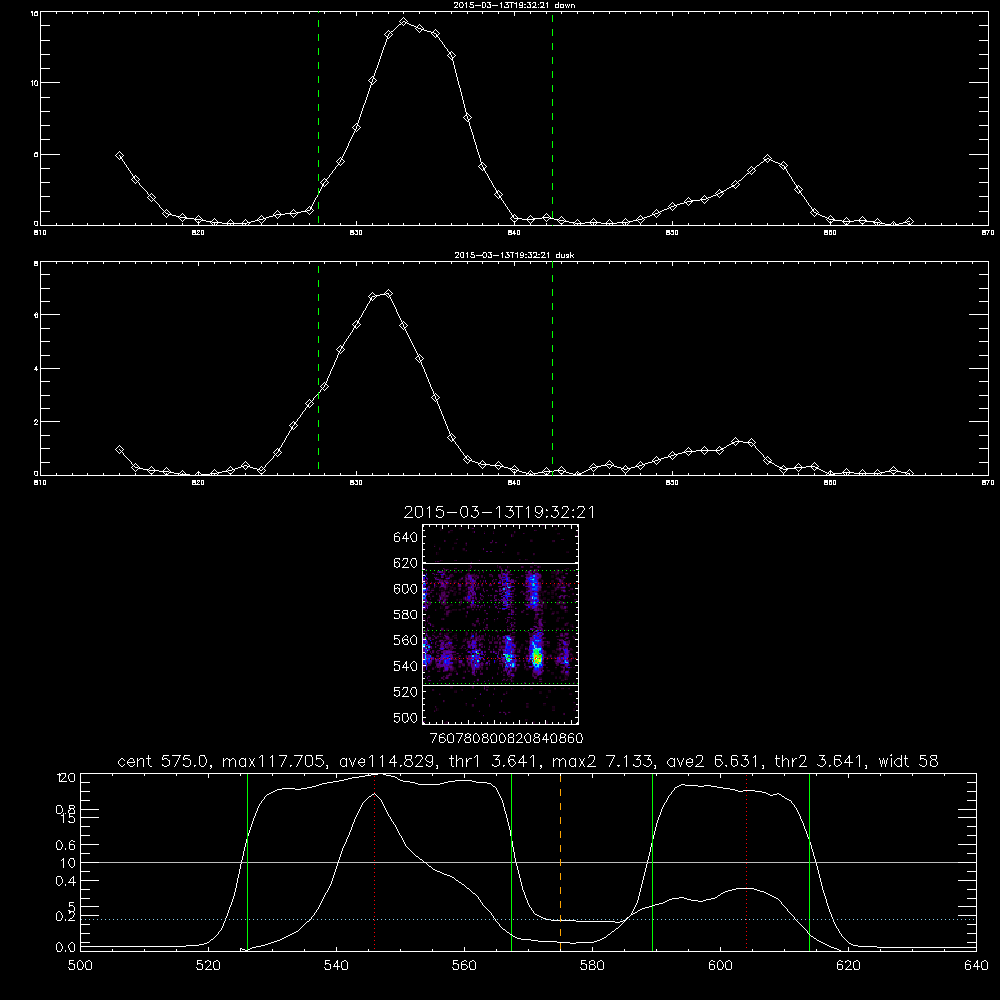Click the 'widt 58' value
Image resolution: width=1000 pixels, height=1000 pixels.
coord(908,761)
